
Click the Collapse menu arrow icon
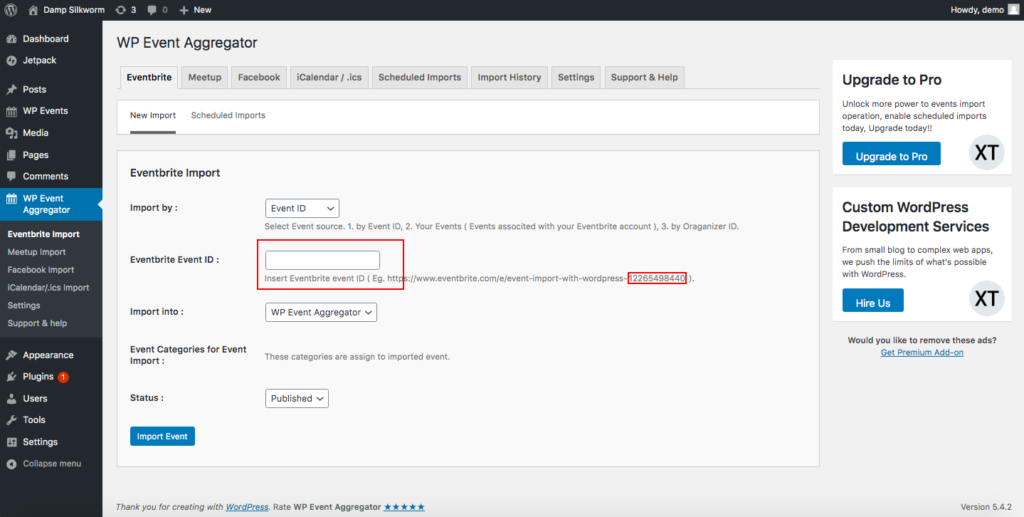point(11,464)
